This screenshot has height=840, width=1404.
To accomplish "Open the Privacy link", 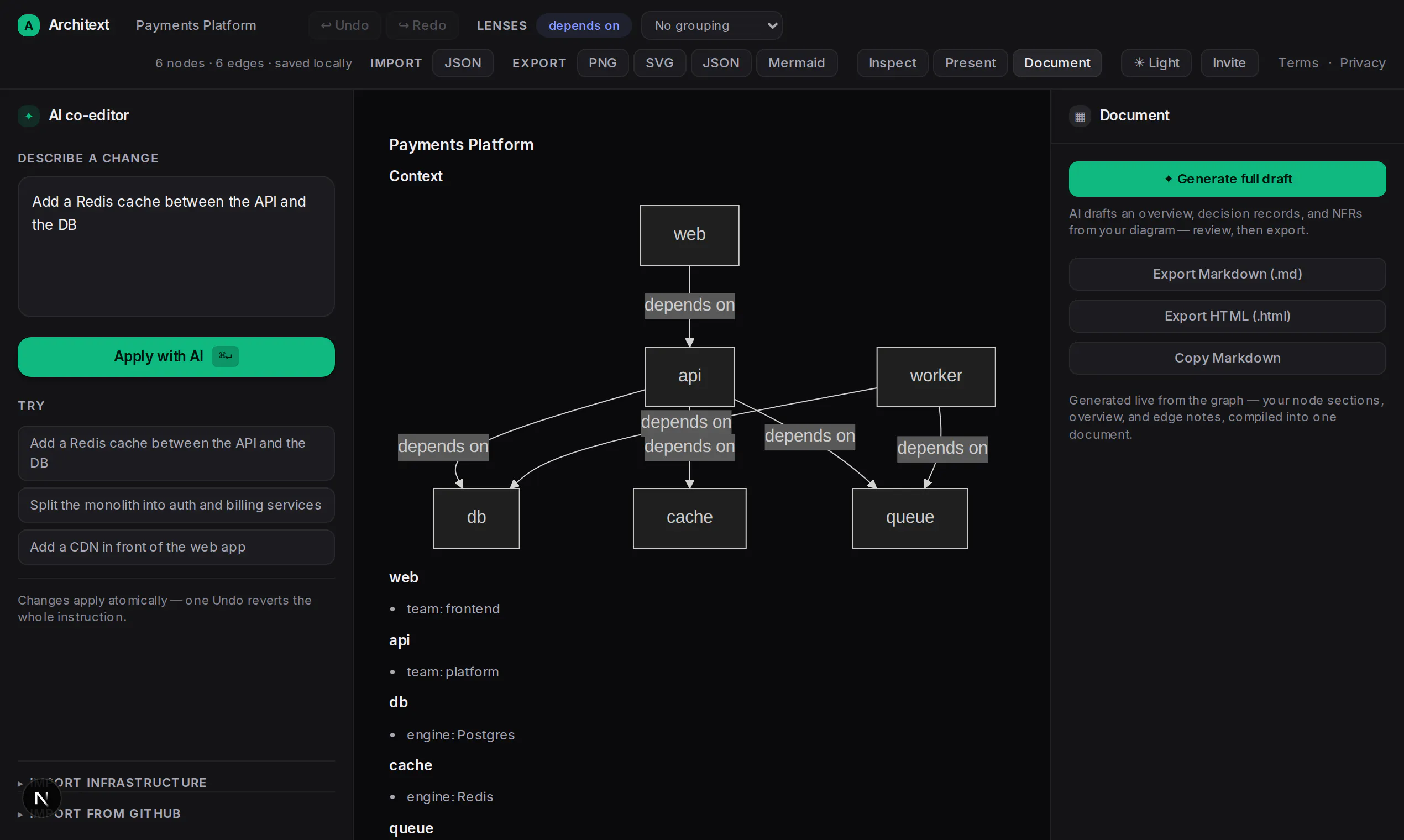I will coord(1363,63).
